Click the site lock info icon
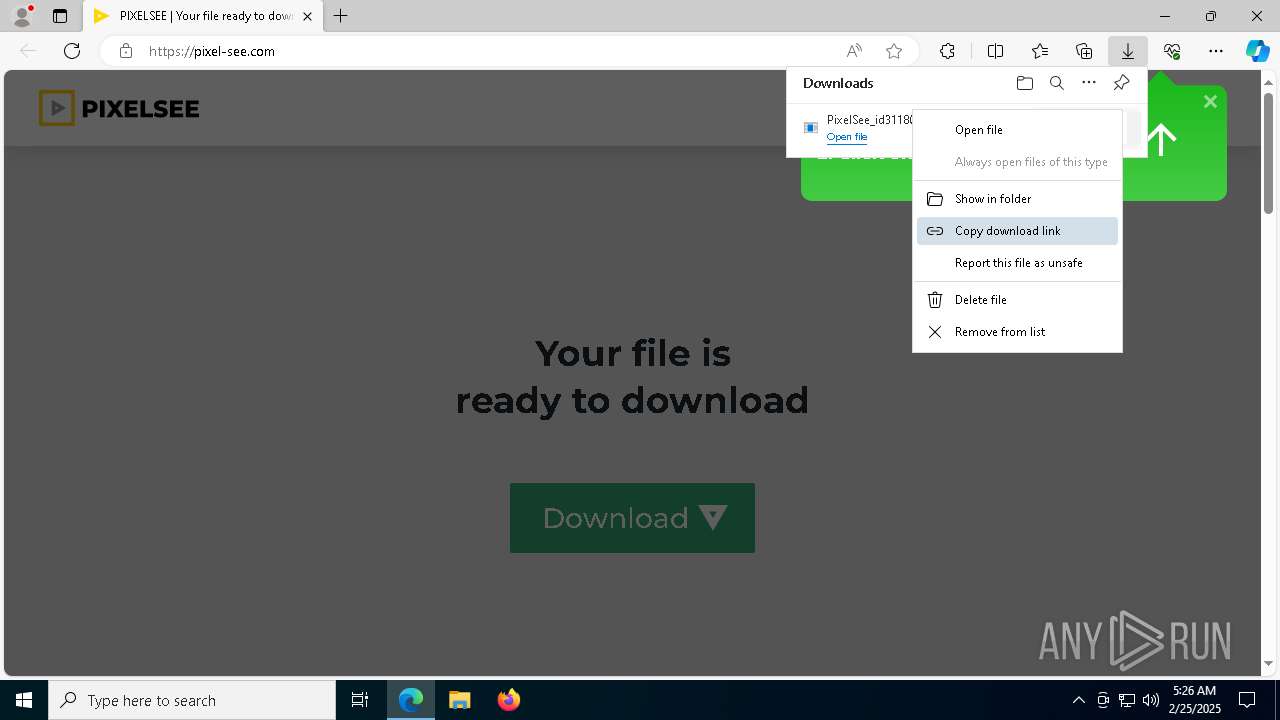Viewport: 1280px width, 720px height. click(x=126, y=51)
